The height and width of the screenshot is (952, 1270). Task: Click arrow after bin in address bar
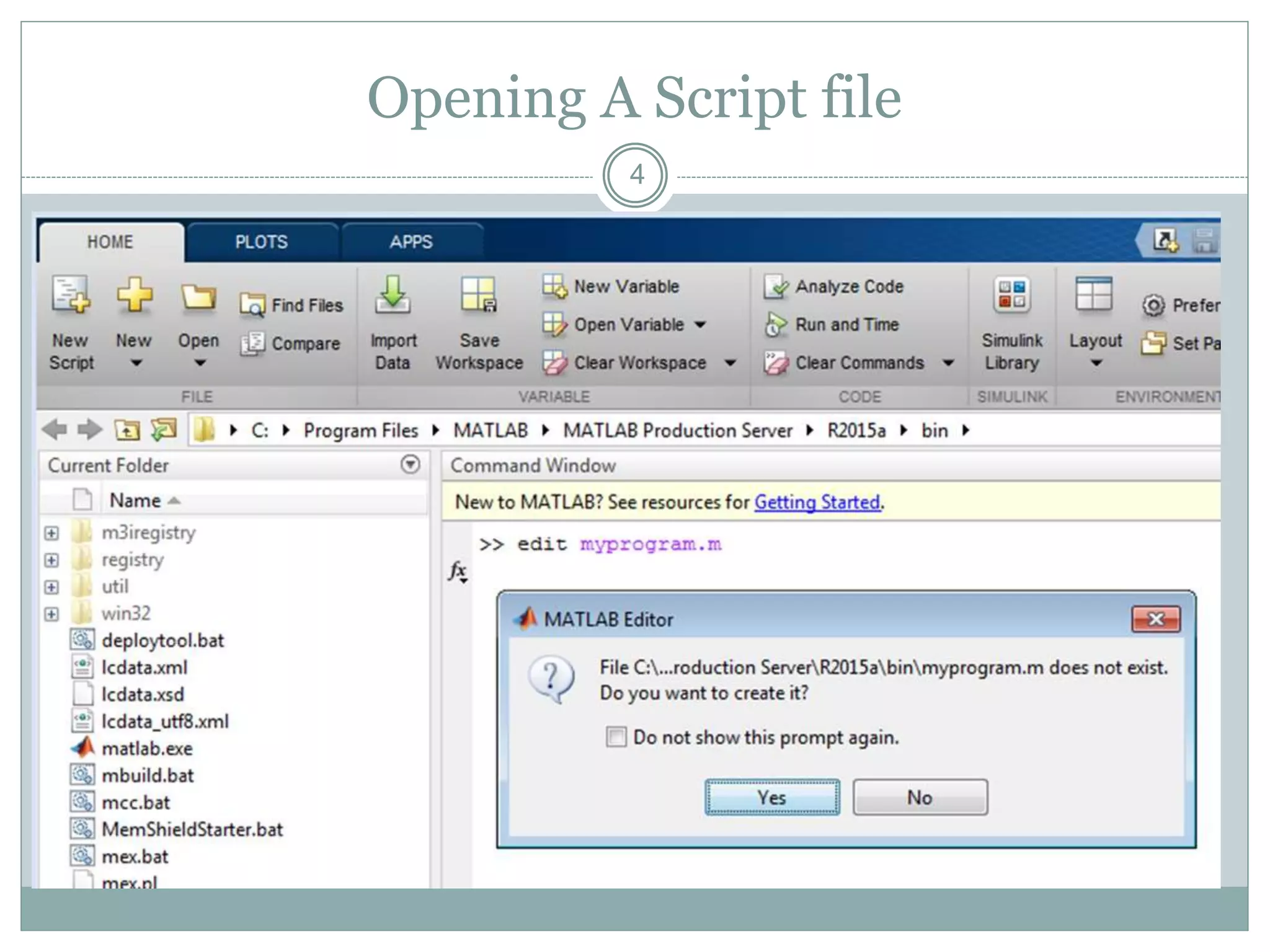tap(966, 430)
